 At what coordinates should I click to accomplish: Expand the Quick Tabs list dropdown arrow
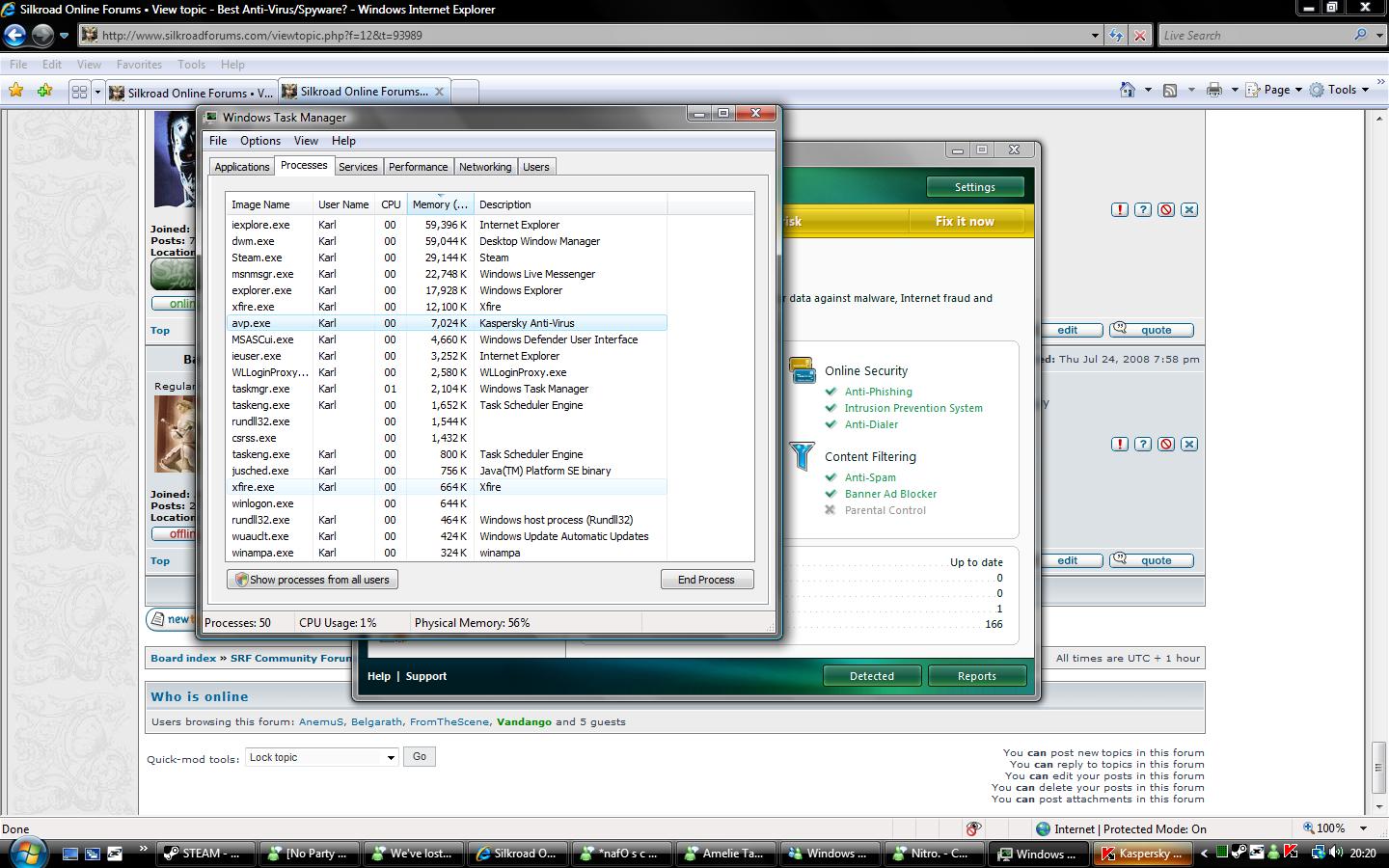point(97,92)
